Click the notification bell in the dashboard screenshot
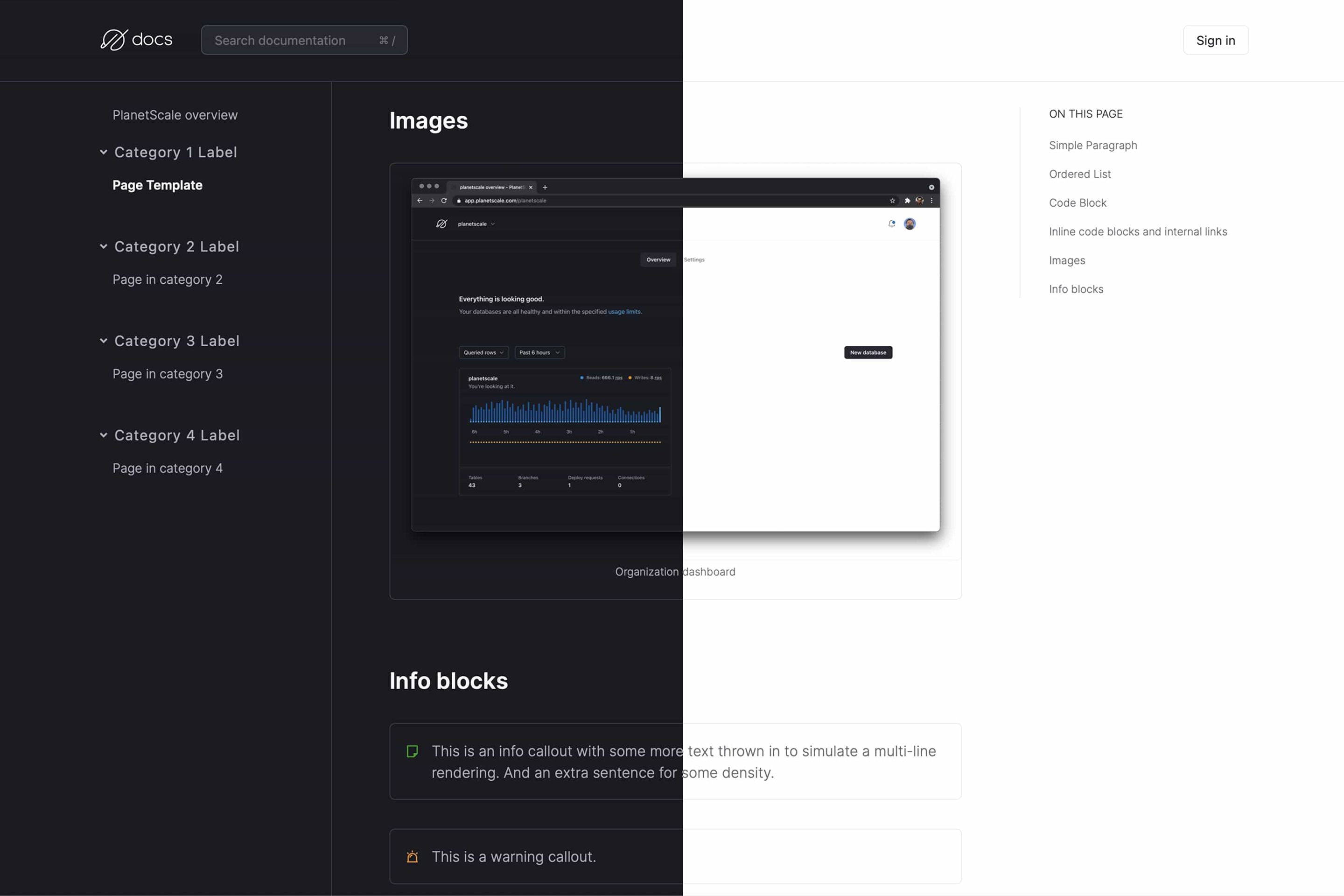Image resolution: width=1344 pixels, height=896 pixels. point(891,224)
